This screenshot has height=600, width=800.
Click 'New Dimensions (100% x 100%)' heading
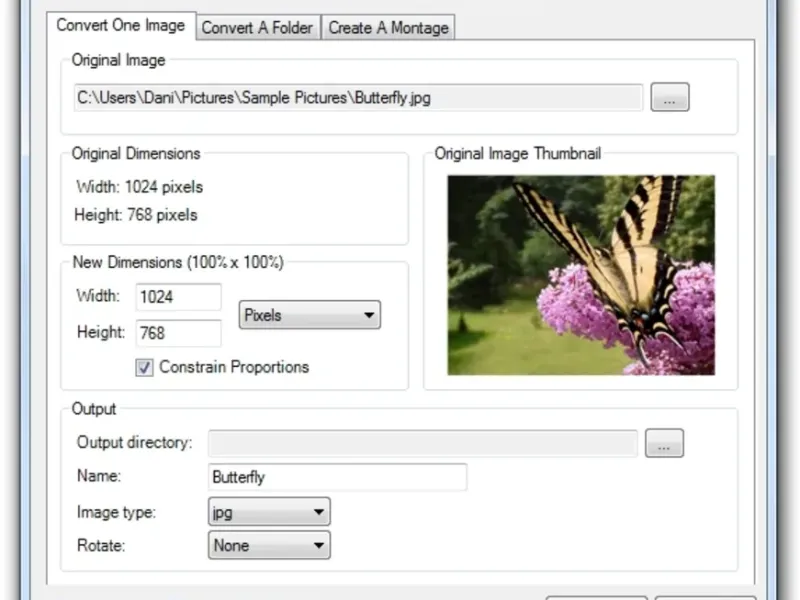click(178, 262)
